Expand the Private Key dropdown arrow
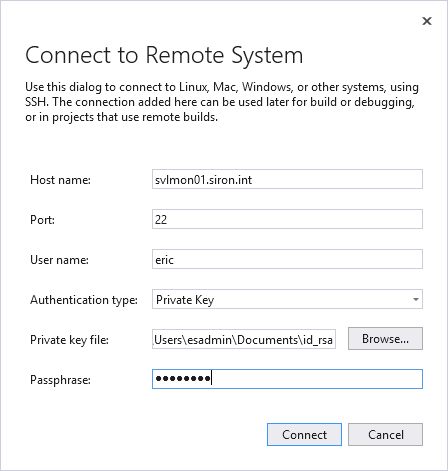448x471 pixels. point(416,299)
